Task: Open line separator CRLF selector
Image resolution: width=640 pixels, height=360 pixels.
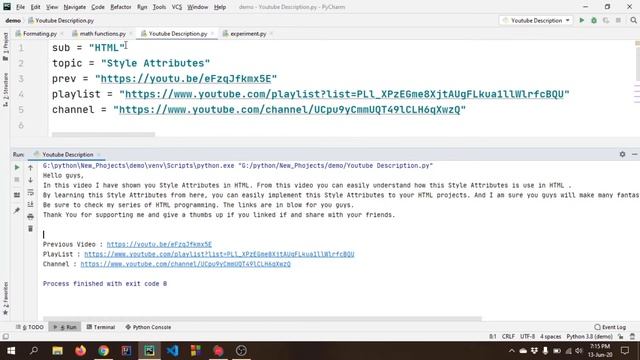Action: pyautogui.click(x=508, y=337)
